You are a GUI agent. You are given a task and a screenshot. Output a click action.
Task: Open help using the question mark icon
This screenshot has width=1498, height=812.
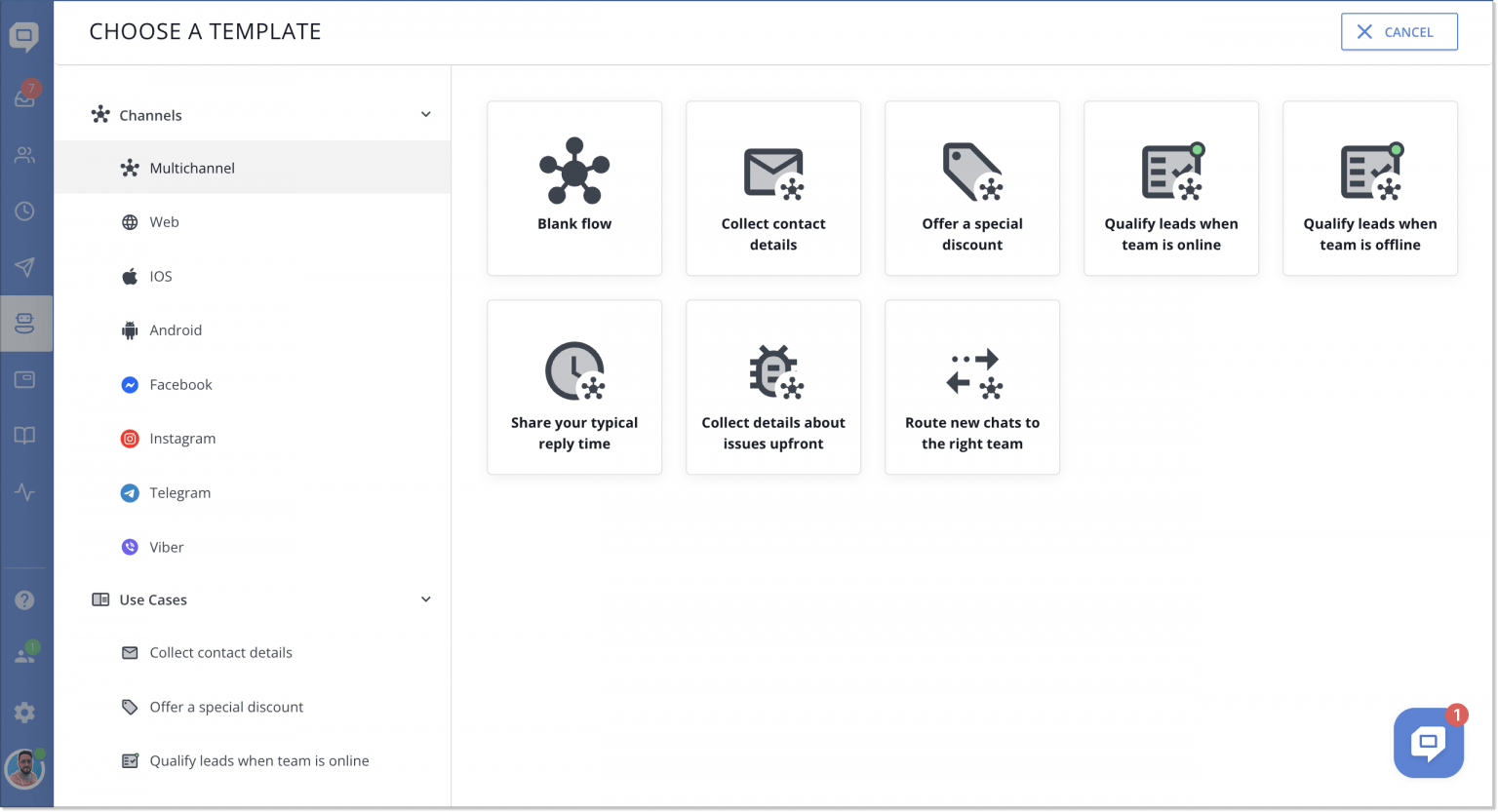[24, 599]
